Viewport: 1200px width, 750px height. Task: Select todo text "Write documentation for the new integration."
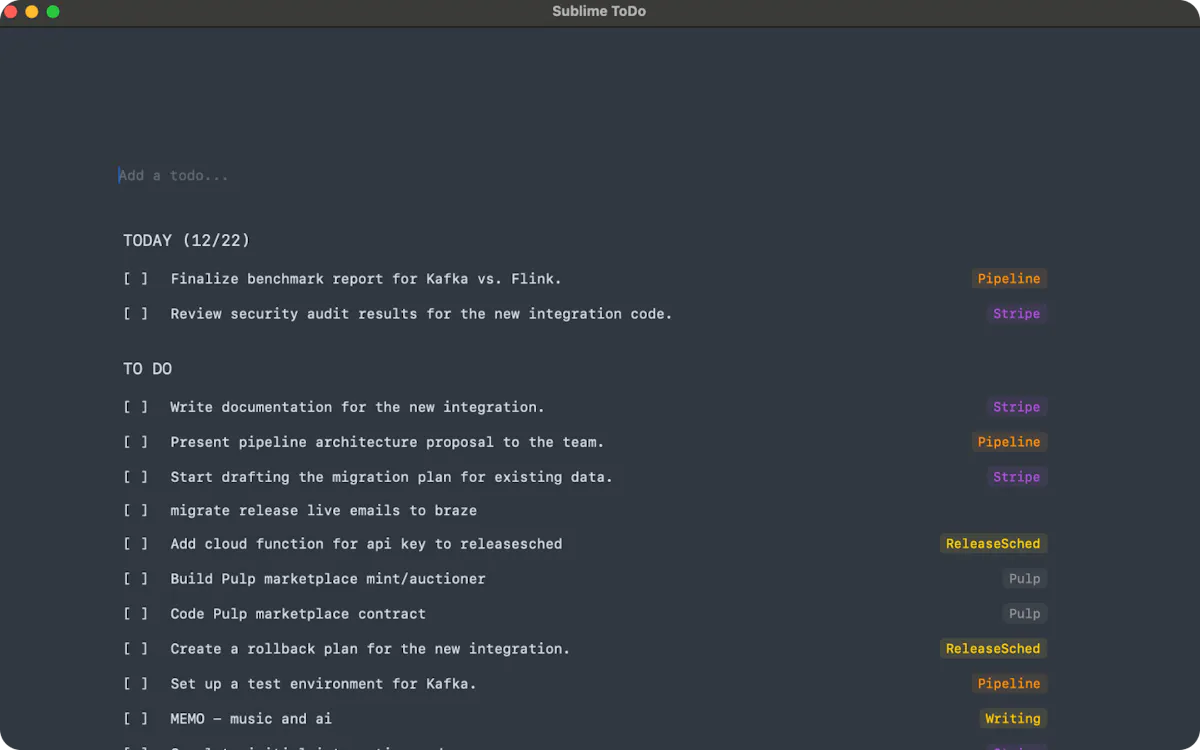click(357, 407)
